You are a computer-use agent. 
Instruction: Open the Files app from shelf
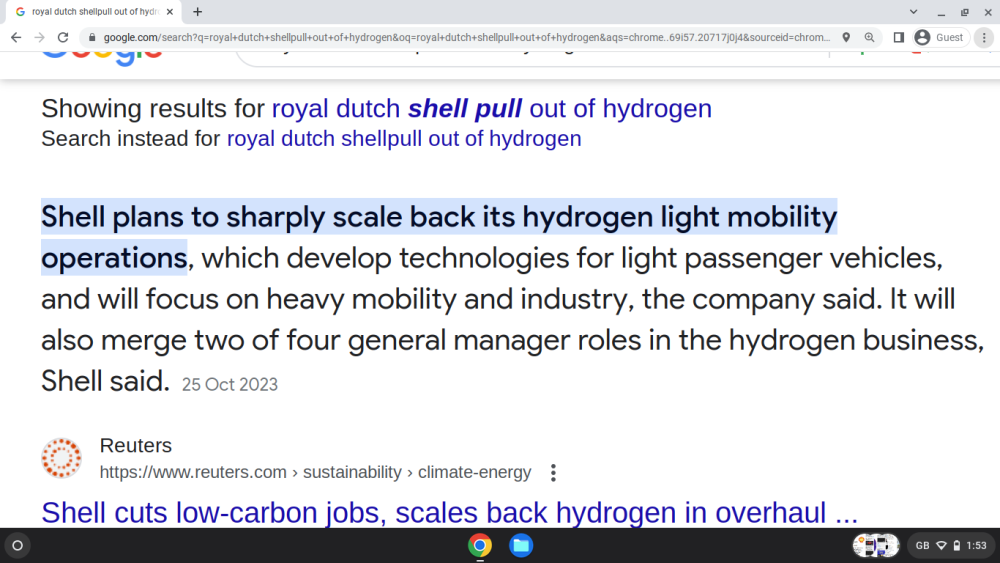tap(521, 545)
